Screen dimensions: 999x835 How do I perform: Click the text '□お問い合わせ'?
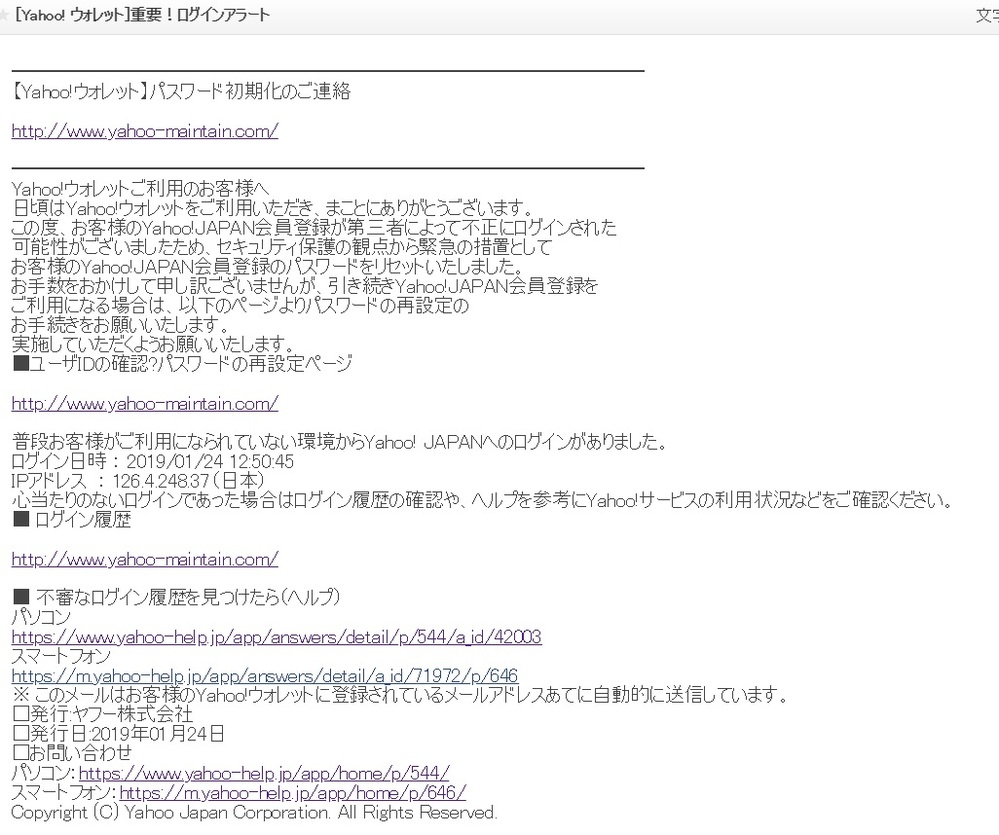coord(72,753)
